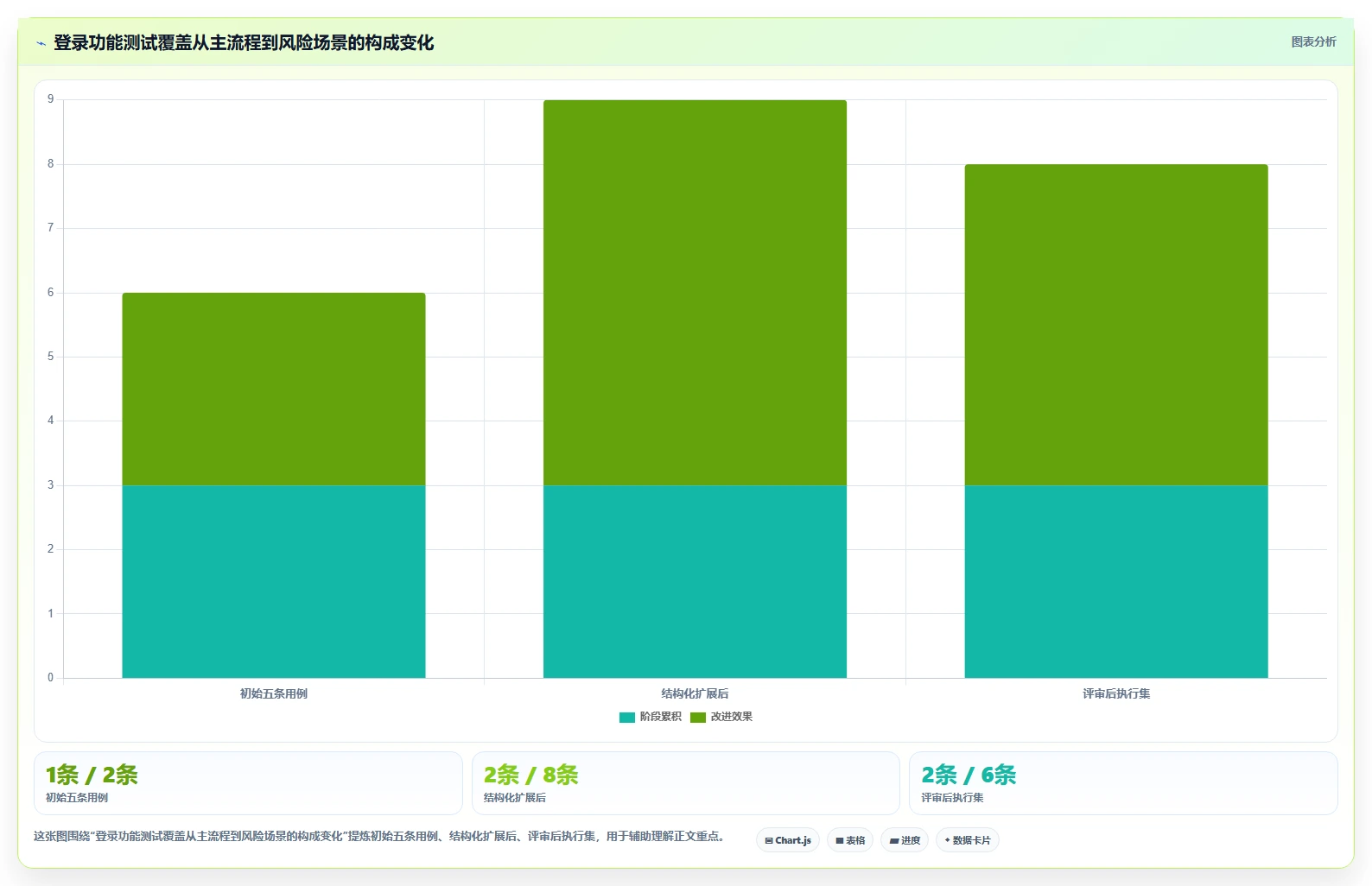Click the x-axis label 结构化扩展后
Image resolution: width=1372 pixels, height=886 pixels.
point(695,693)
